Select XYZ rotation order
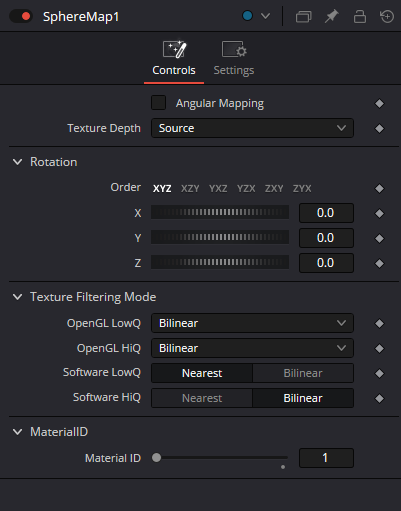Image resolution: width=401 pixels, height=511 pixels. pos(162,189)
